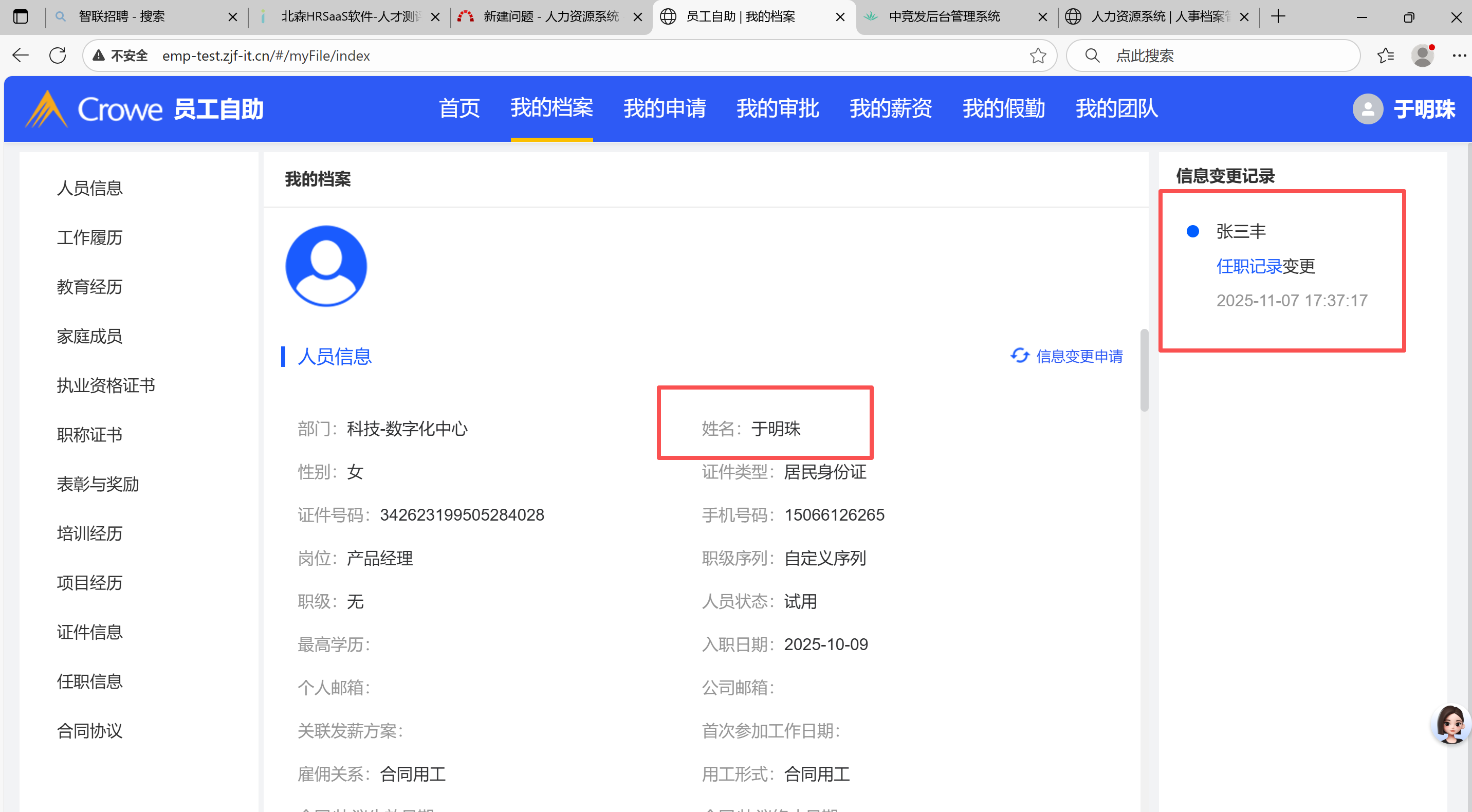1472x812 pixels.
Task: Click the large blue profile picture
Action: (326, 266)
